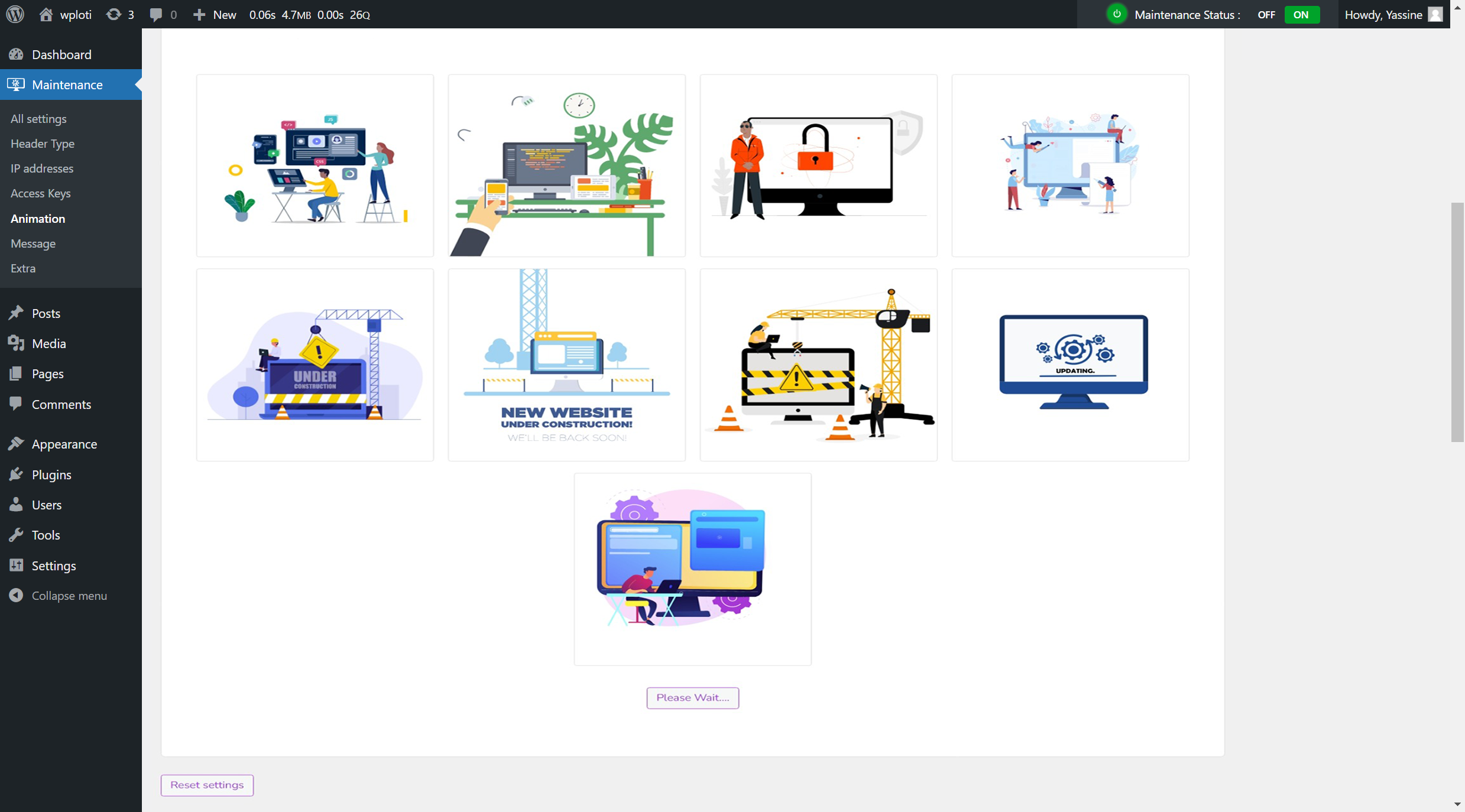Click the Appearance paintbrush icon
Image resolution: width=1465 pixels, height=812 pixels.
pos(16,443)
